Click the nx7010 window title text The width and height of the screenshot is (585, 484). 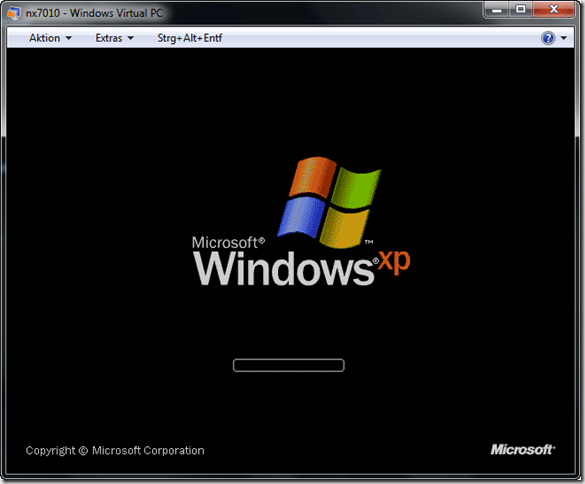point(94,13)
